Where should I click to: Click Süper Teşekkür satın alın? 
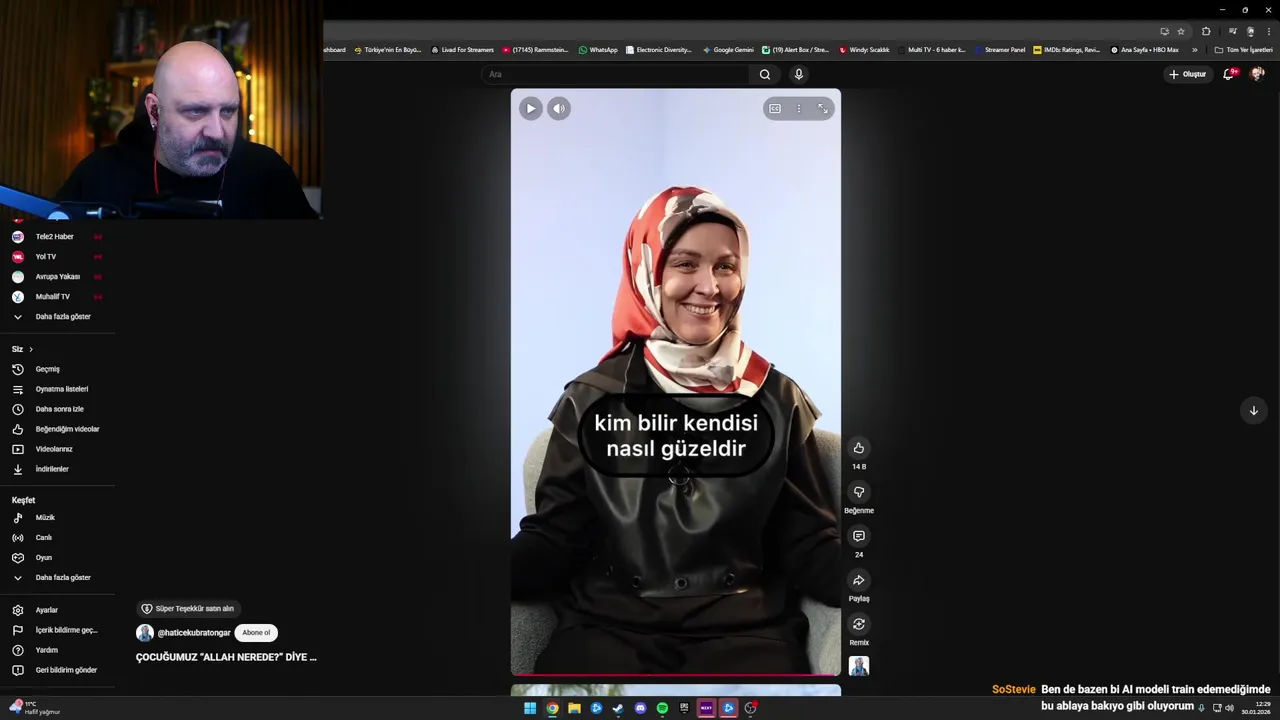tap(187, 608)
